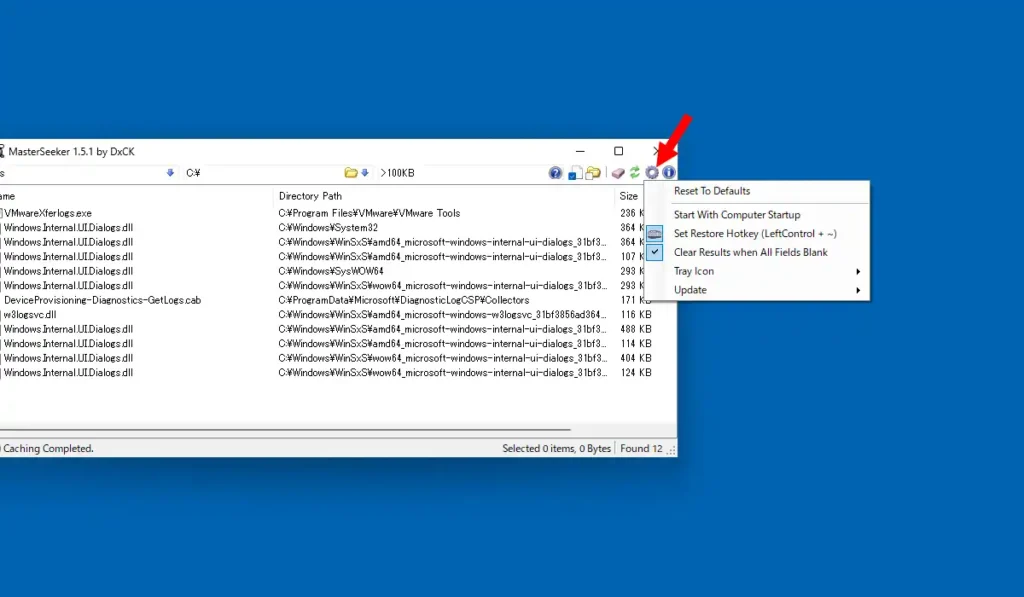The width and height of the screenshot is (1024, 597).
Task: Click Selected 0 items, 0 Bytes status
Action: point(556,449)
